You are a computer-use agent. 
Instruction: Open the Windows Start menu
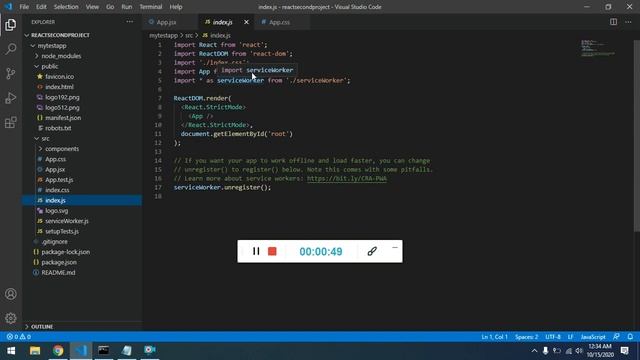11,351
